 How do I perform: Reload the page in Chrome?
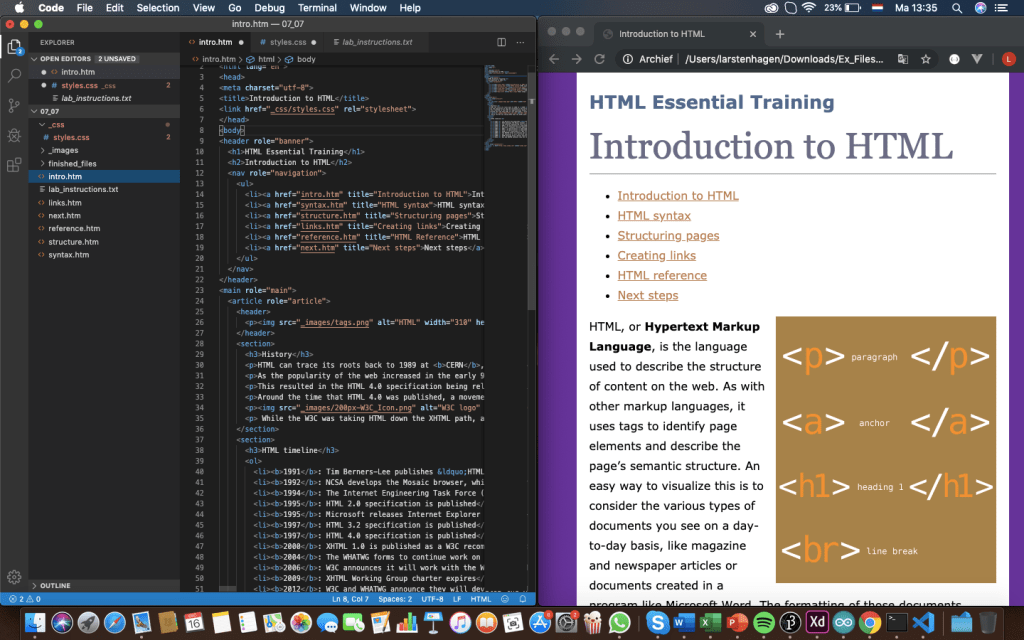click(599, 59)
